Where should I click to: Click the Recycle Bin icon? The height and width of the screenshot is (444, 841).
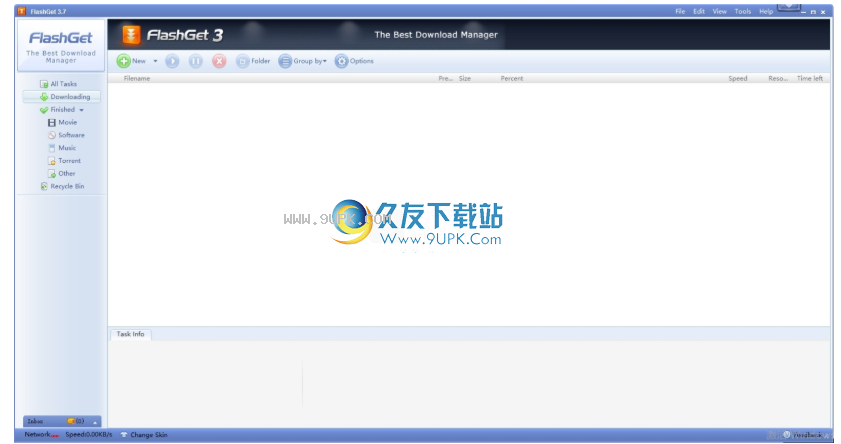point(44,186)
